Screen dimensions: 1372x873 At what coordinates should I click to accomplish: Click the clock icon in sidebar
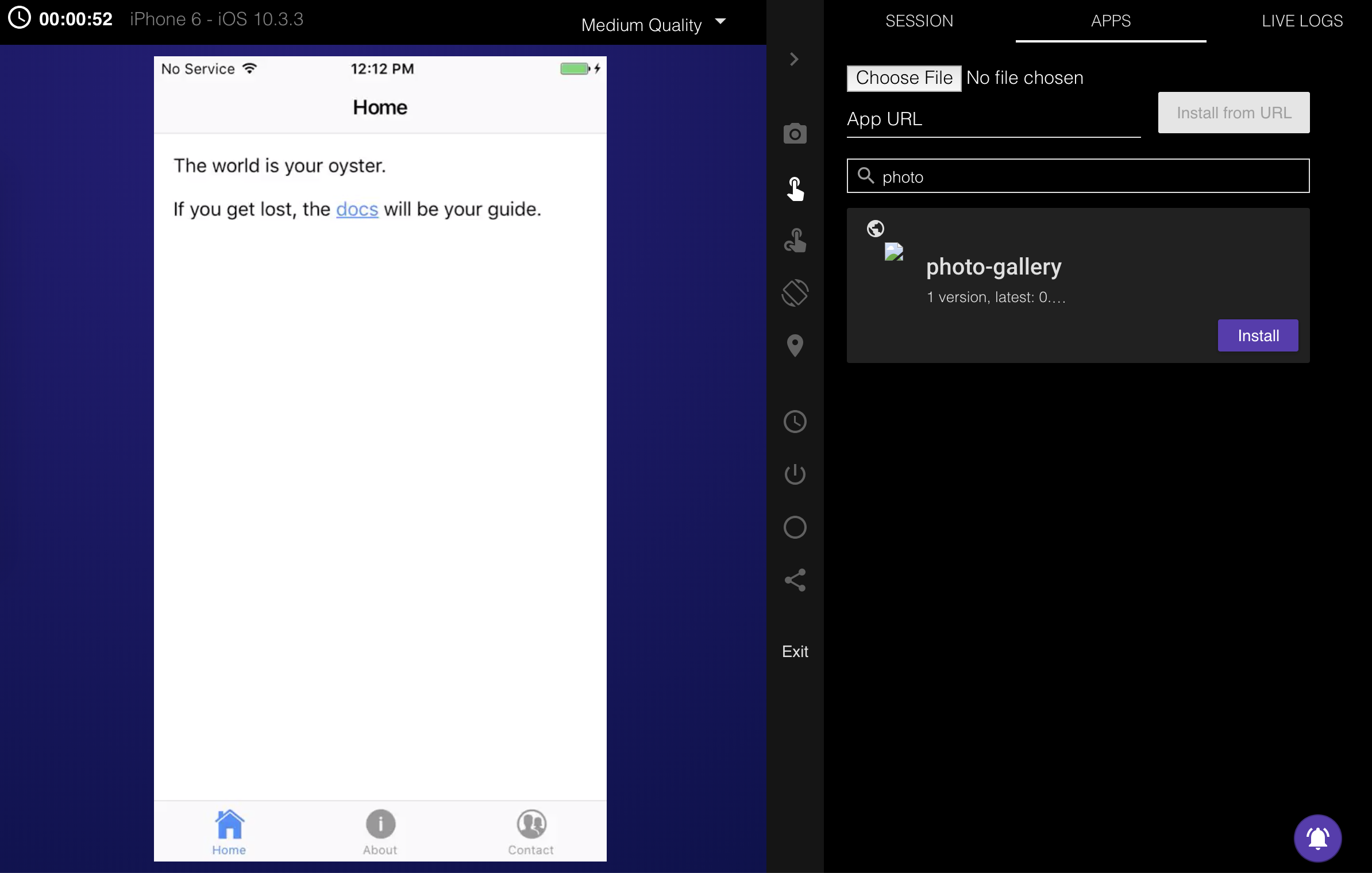coord(795,422)
